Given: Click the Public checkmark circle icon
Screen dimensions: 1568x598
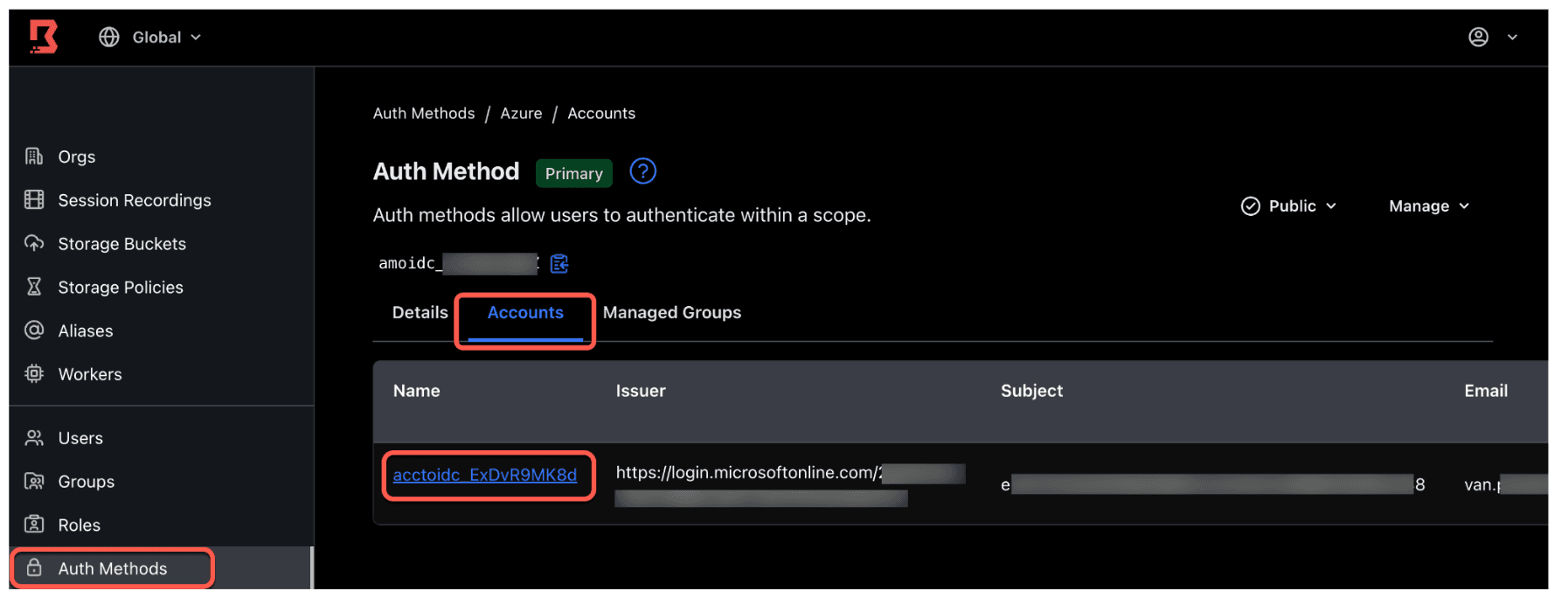Looking at the screenshot, I should (1251, 206).
